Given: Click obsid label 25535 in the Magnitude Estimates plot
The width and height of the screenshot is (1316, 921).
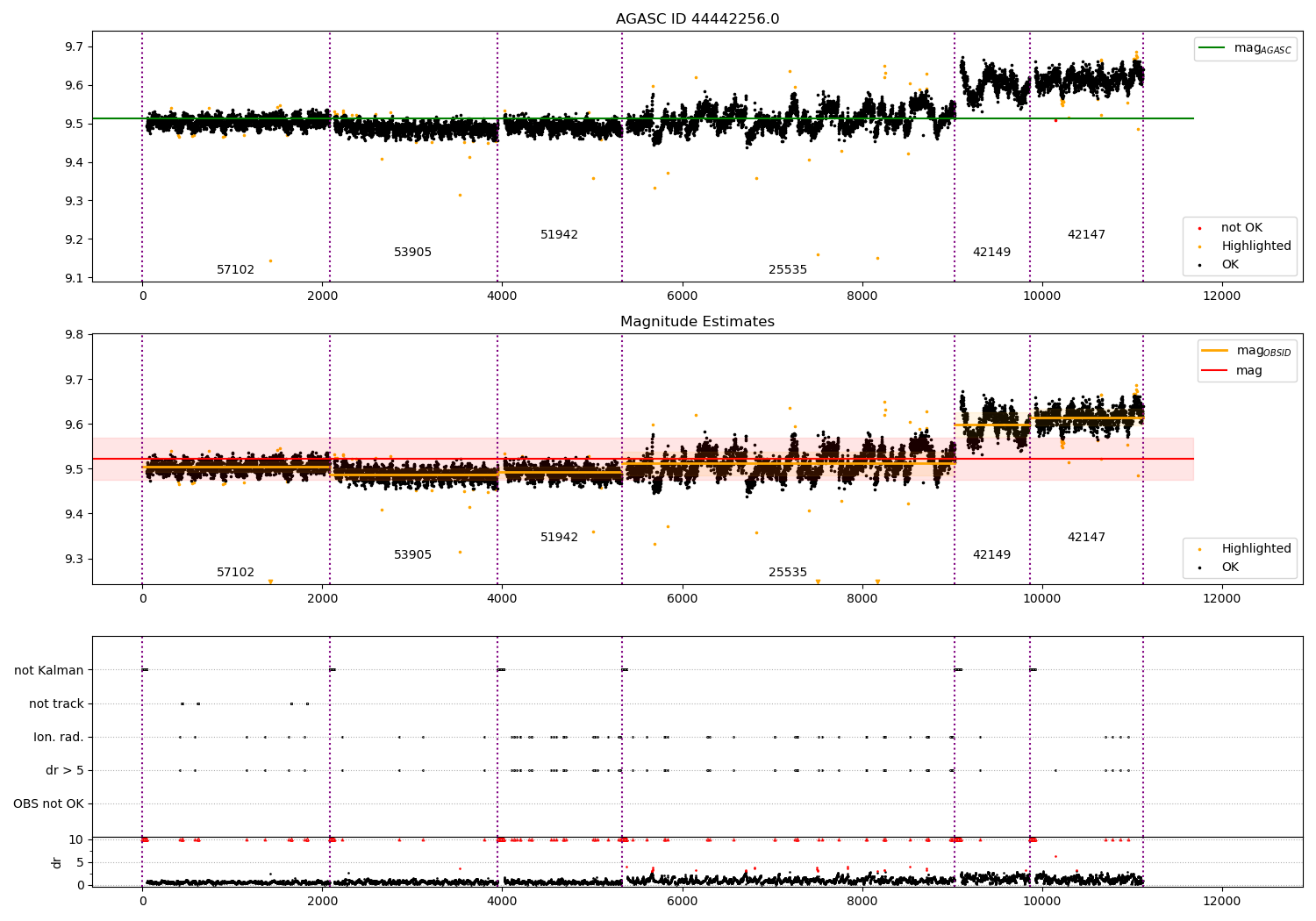Looking at the screenshot, I should [788, 573].
